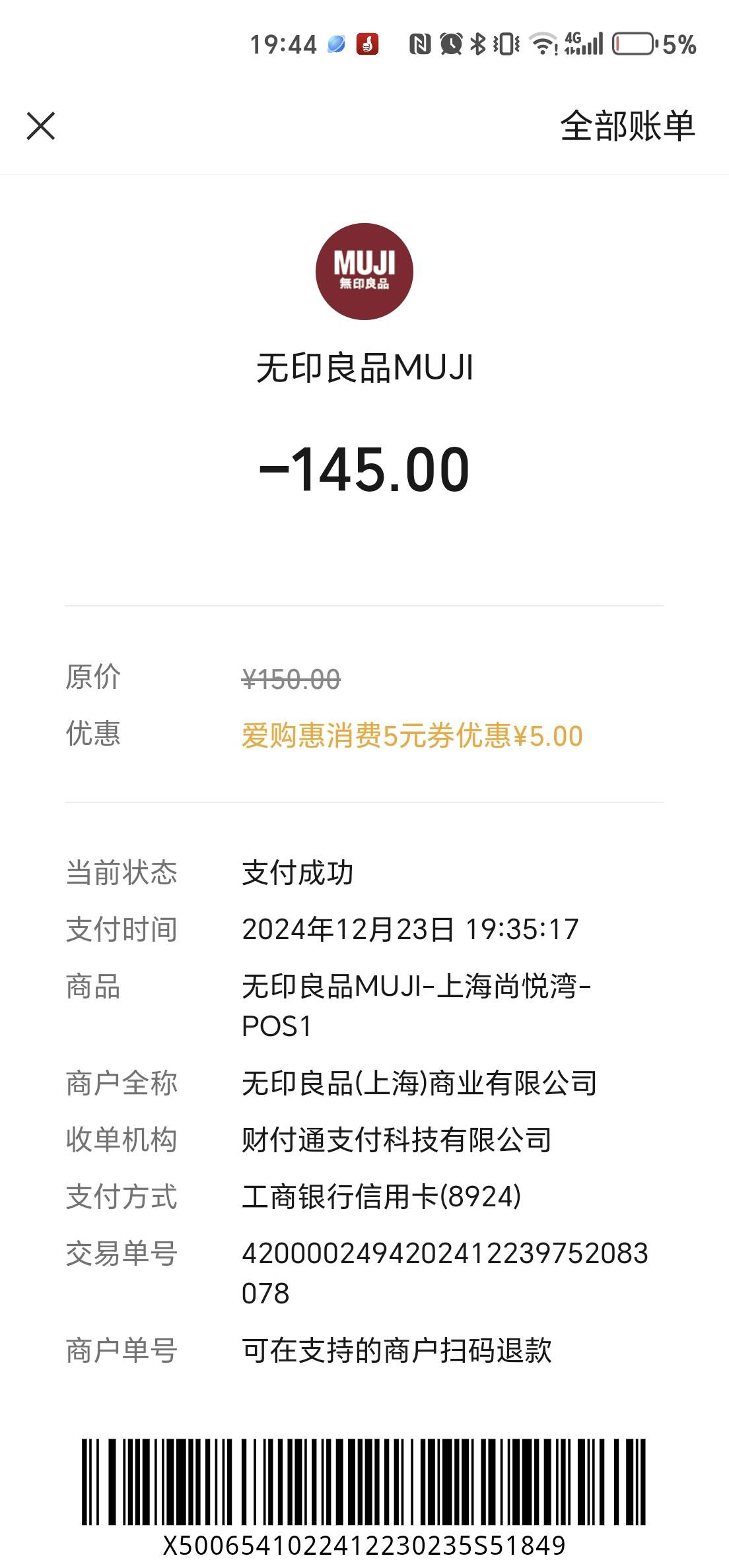
Task: Tap the Bluetooth status icon
Action: (477, 44)
